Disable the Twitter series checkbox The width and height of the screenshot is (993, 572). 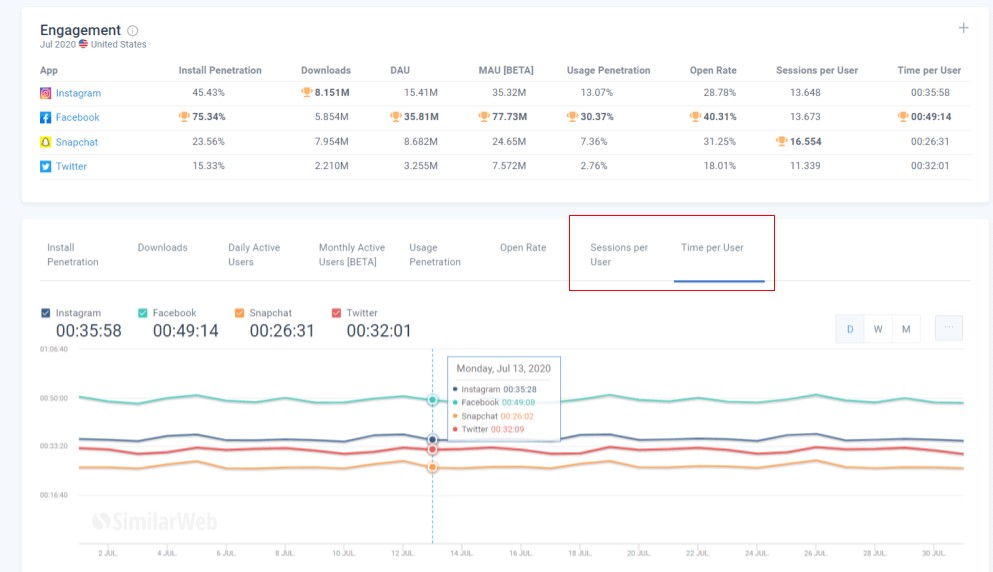336,313
